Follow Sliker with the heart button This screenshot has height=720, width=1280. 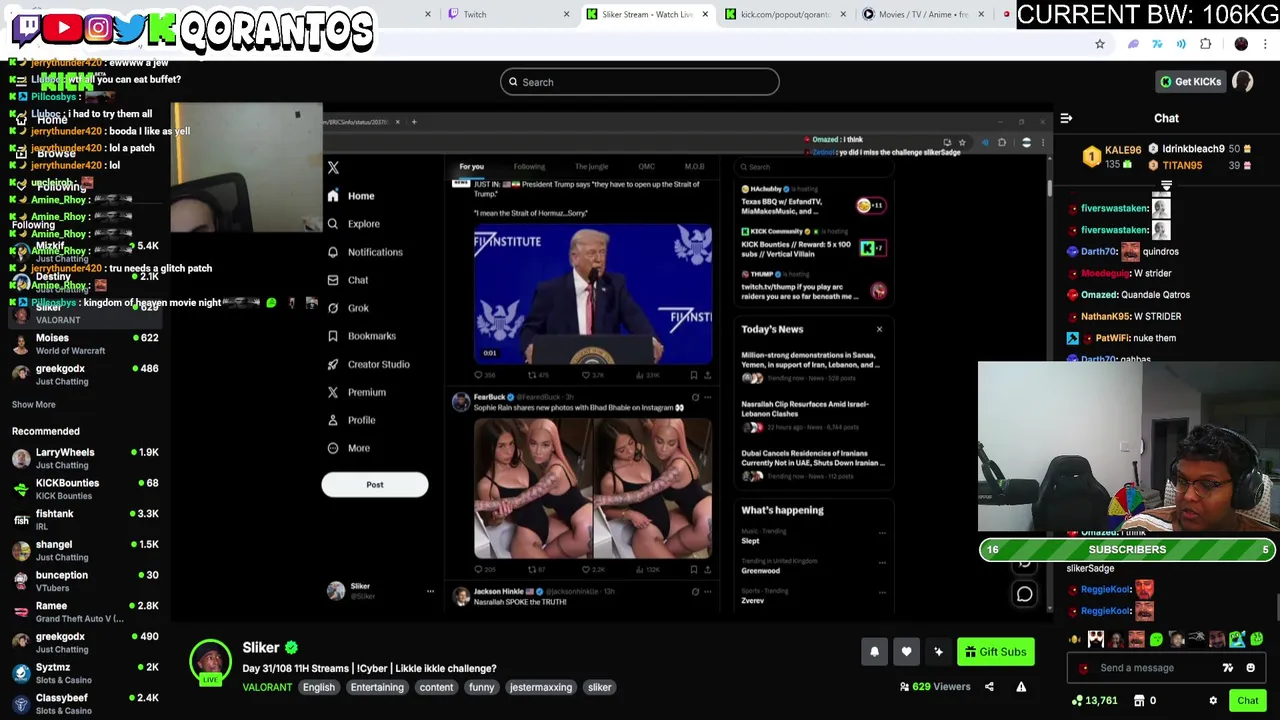[906, 652]
